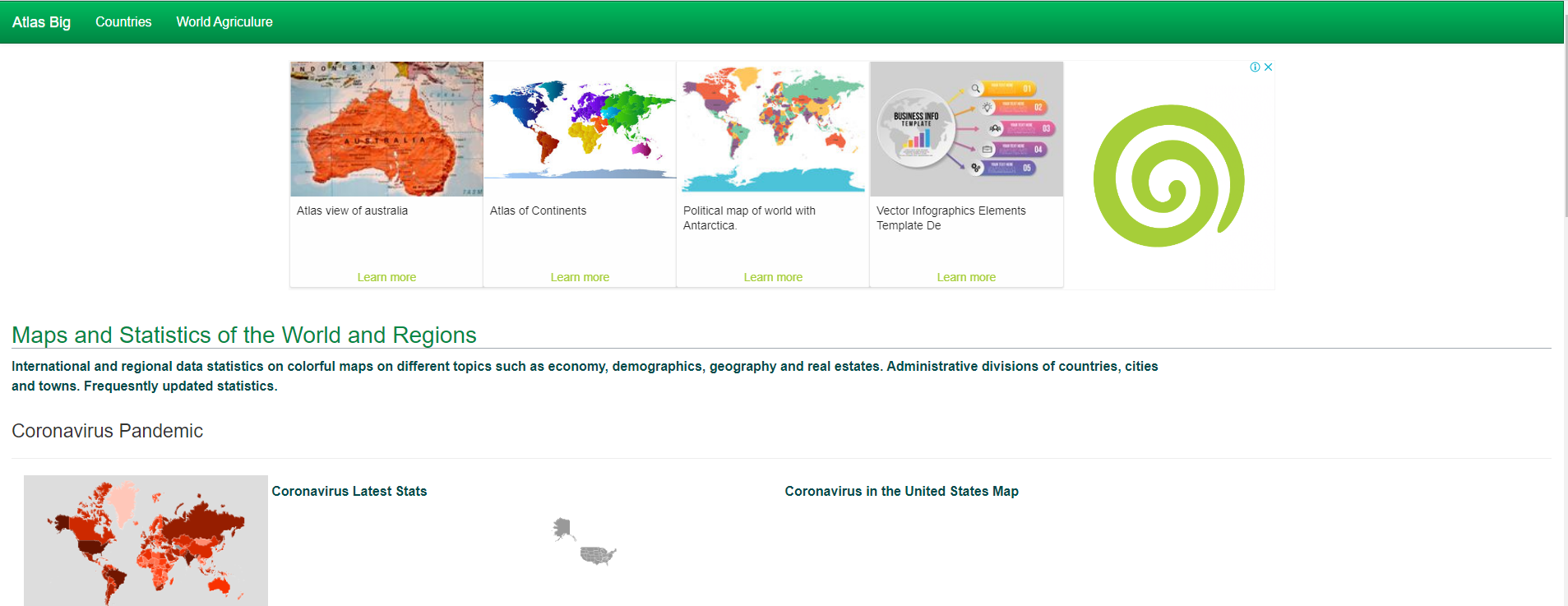Open Coronavirus in the United States Map link

(x=901, y=491)
